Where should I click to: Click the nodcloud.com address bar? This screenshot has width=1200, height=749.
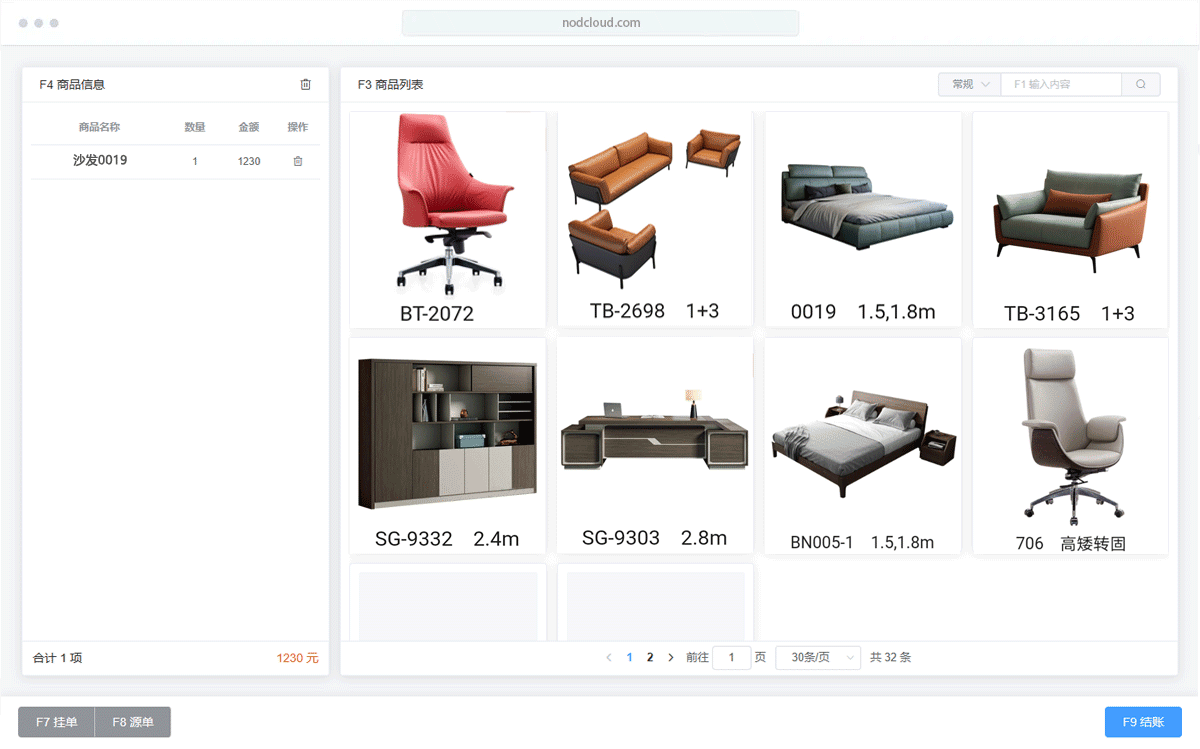pos(600,23)
